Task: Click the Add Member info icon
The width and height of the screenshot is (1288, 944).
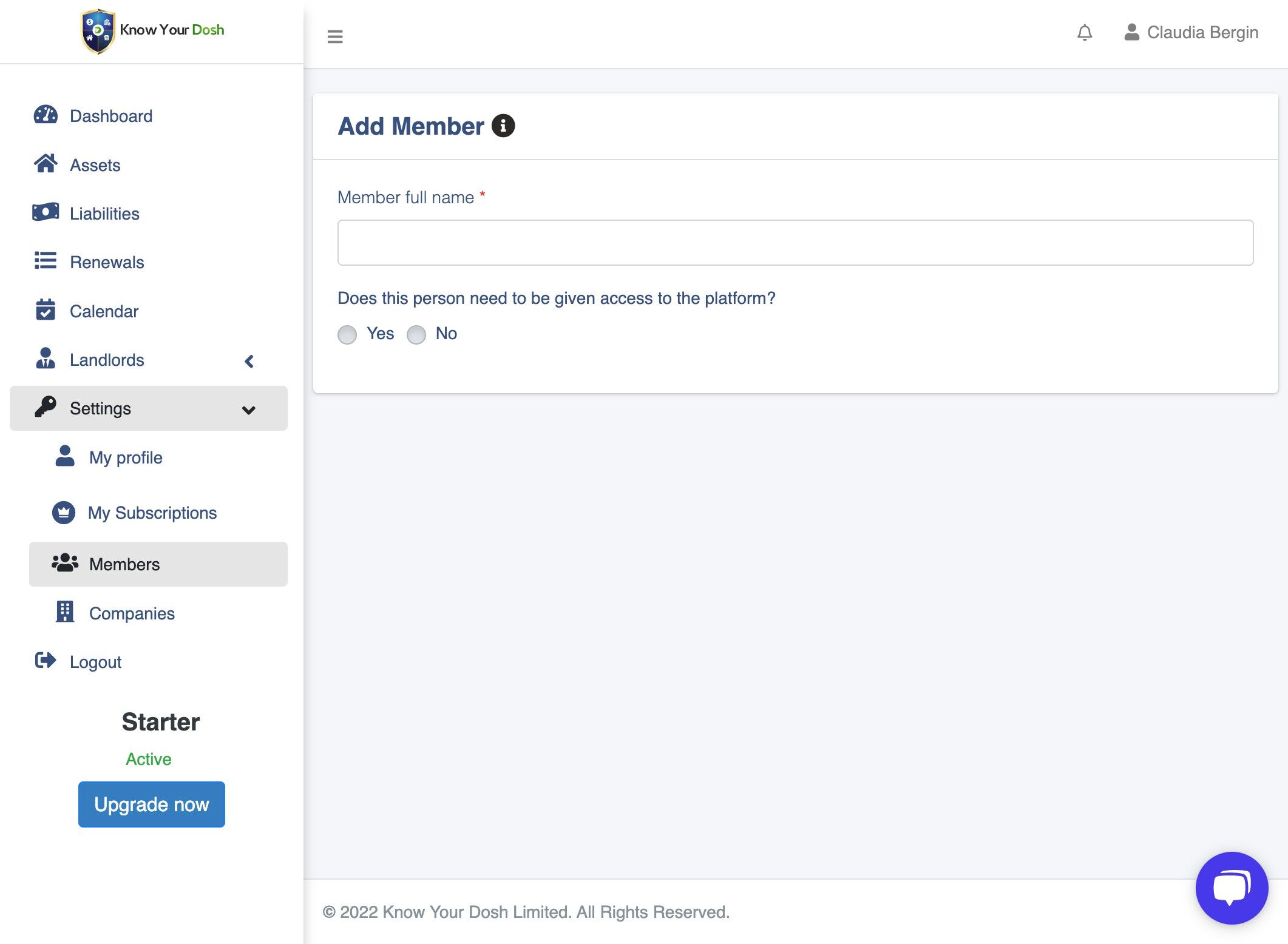Action: (x=503, y=126)
